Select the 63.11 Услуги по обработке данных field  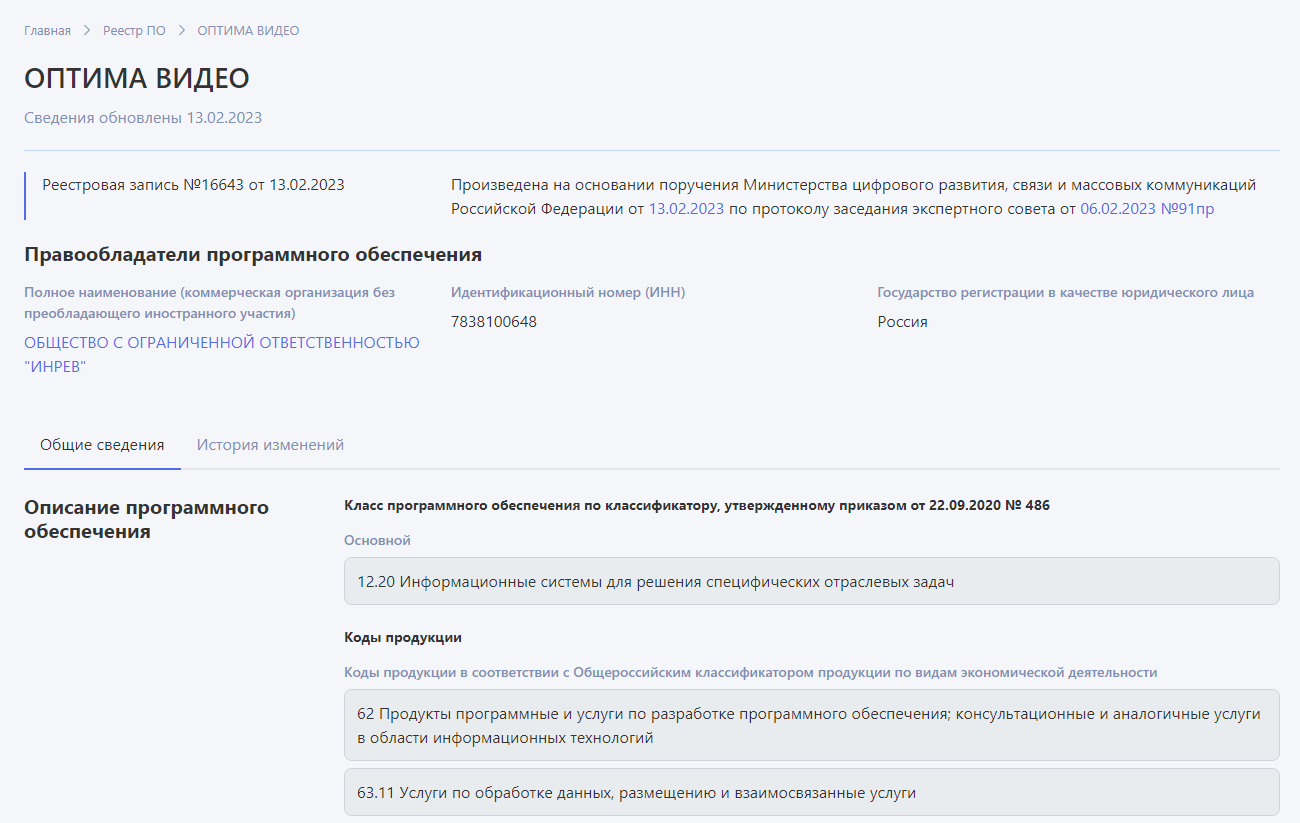point(811,792)
